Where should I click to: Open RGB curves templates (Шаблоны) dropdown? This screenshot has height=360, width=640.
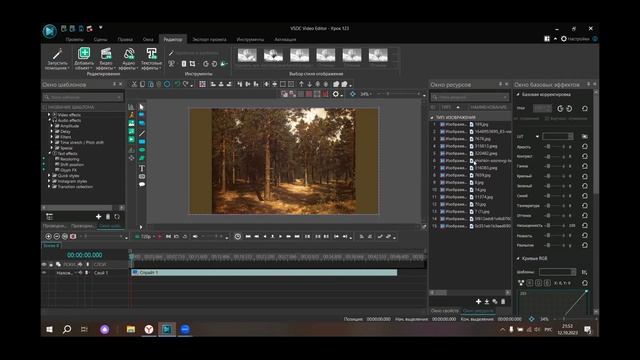[558, 272]
